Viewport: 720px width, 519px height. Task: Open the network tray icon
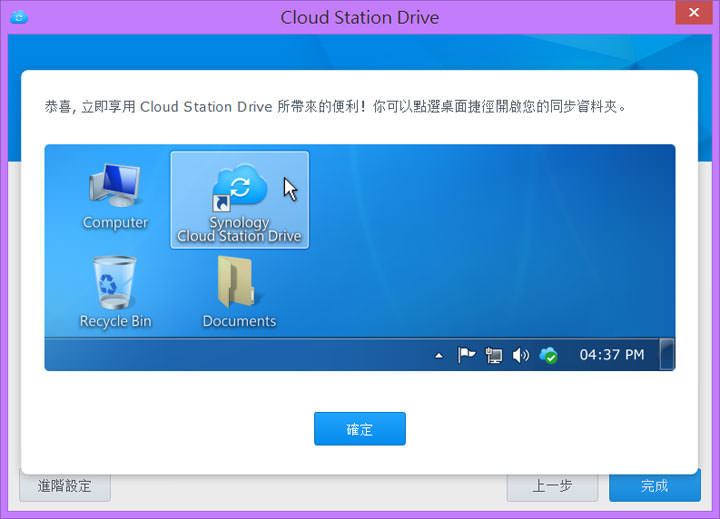coord(493,355)
